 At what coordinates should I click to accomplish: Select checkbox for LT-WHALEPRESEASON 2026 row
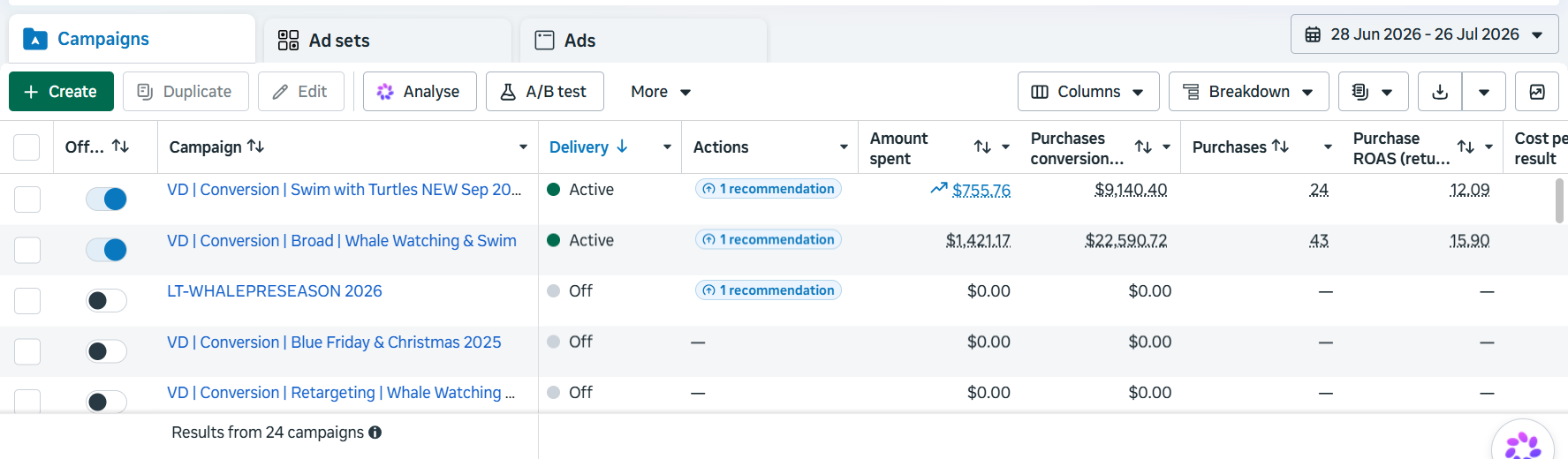(x=27, y=301)
